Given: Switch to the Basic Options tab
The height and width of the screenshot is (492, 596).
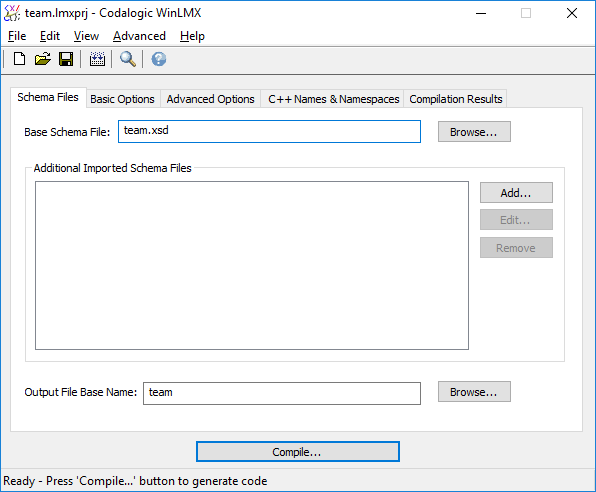Looking at the screenshot, I should coord(122,99).
